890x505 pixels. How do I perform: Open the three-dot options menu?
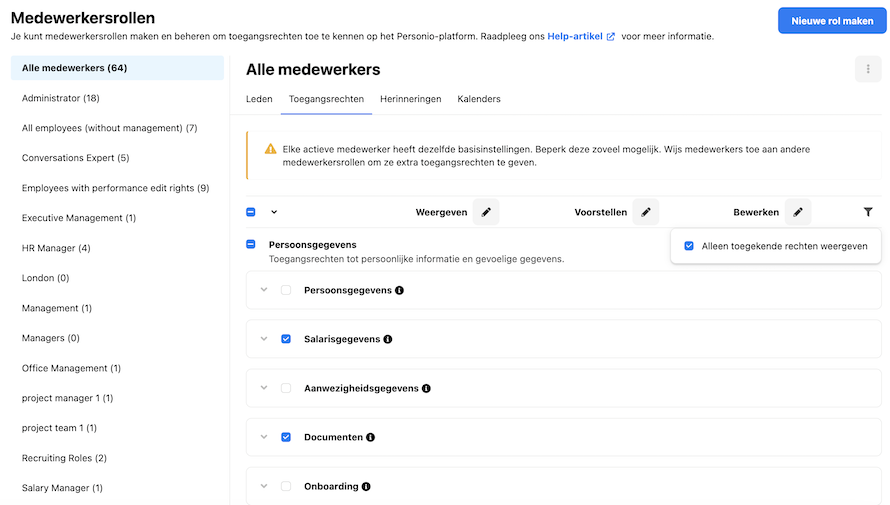pos(868,69)
